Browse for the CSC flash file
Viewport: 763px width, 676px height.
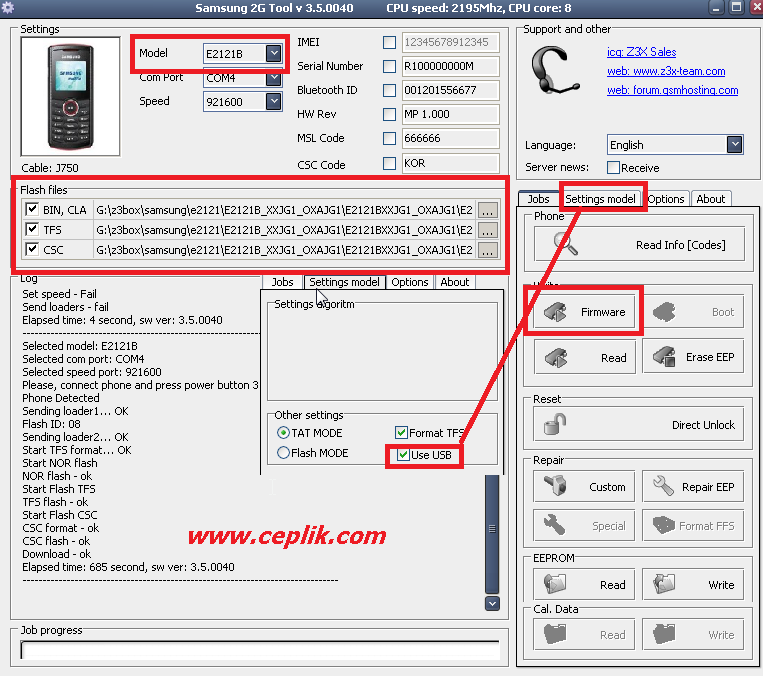pos(488,250)
